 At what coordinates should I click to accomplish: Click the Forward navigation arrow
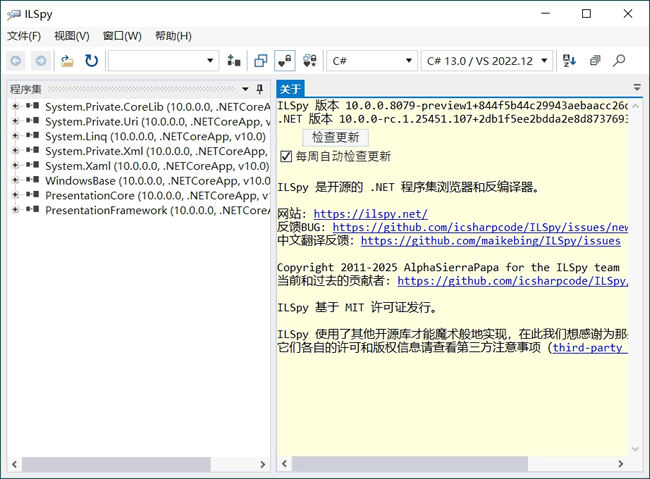click(x=41, y=61)
